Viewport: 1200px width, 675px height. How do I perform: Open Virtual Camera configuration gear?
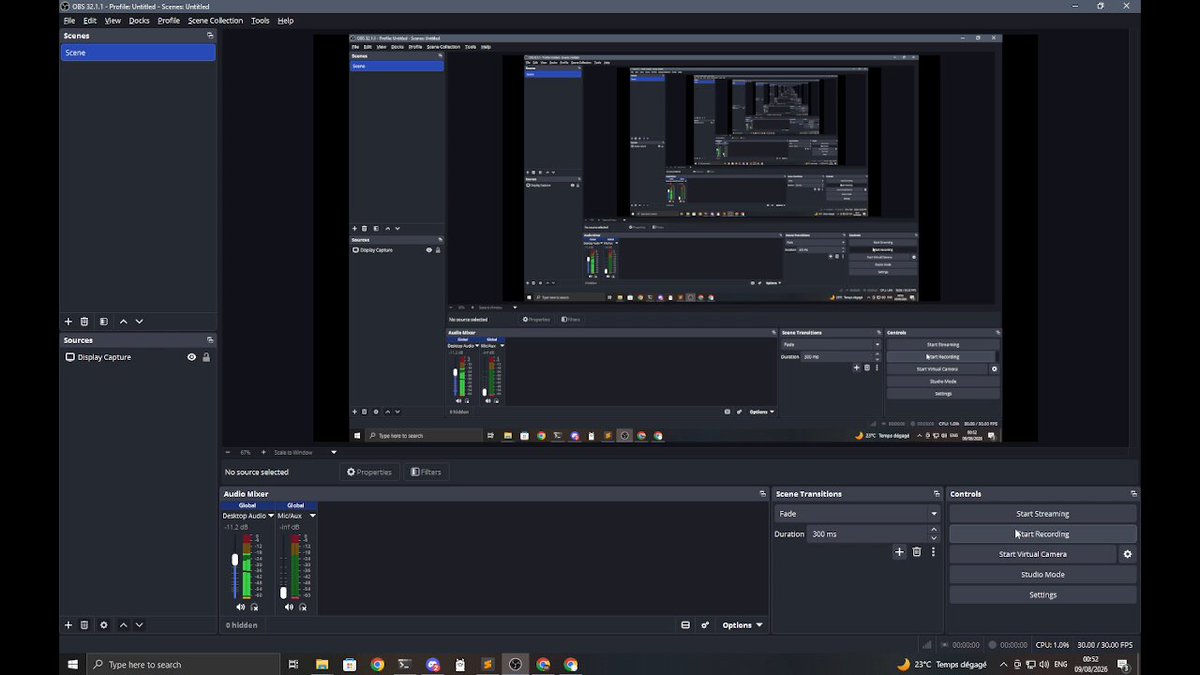1128,554
